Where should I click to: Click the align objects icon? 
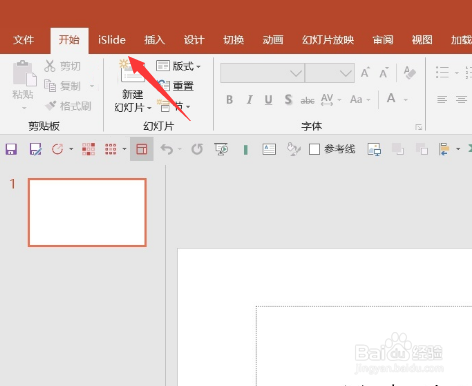pos(444,149)
